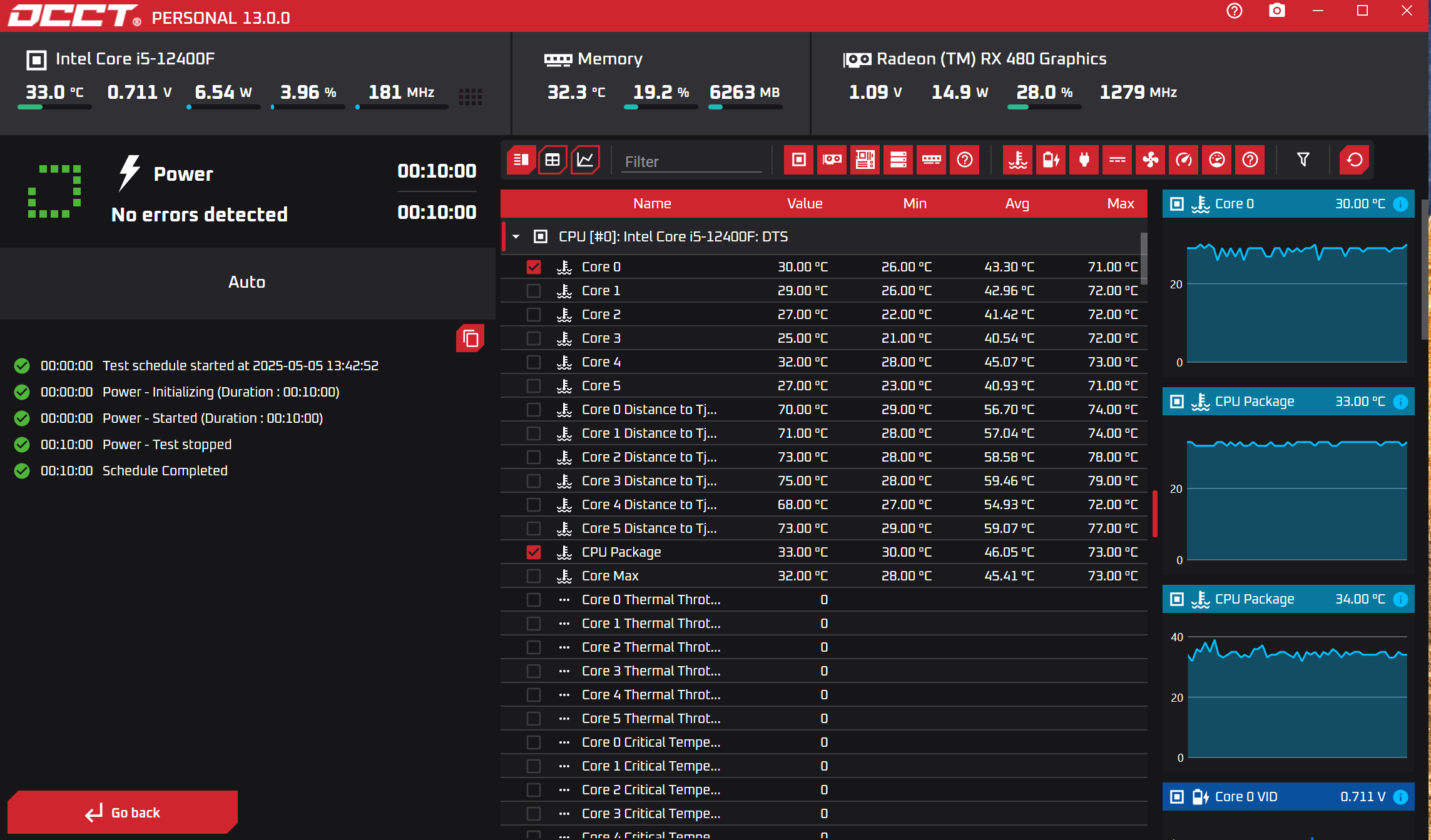Check the Core Max checkbox

coord(534,576)
